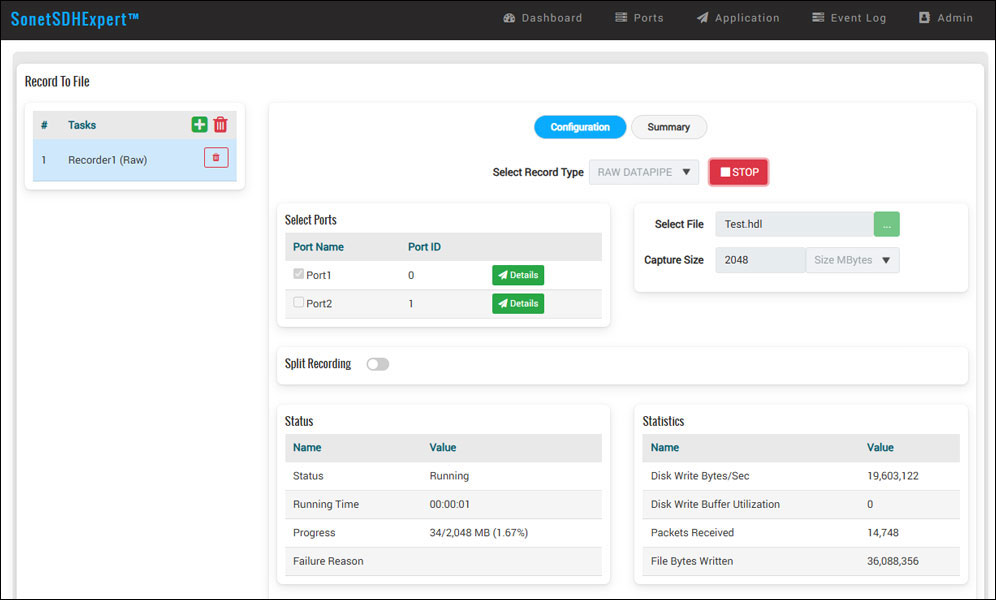Open the Admin menu
This screenshot has width=996, height=600.
945,18
